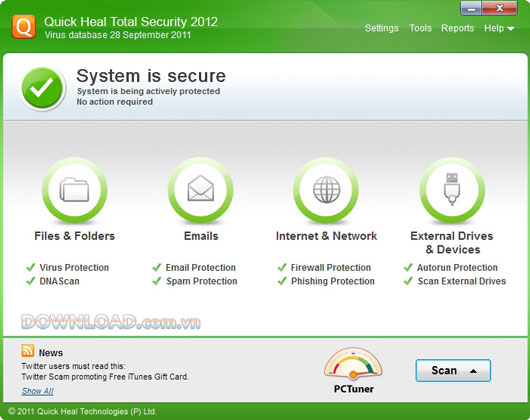Click the Virus database date text

tap(118, 35)
